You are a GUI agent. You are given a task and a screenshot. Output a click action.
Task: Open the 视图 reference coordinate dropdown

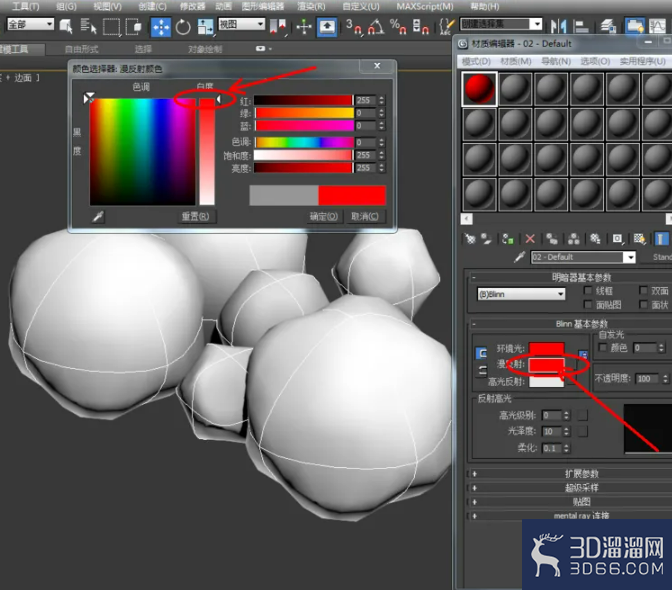click(241, 24)
